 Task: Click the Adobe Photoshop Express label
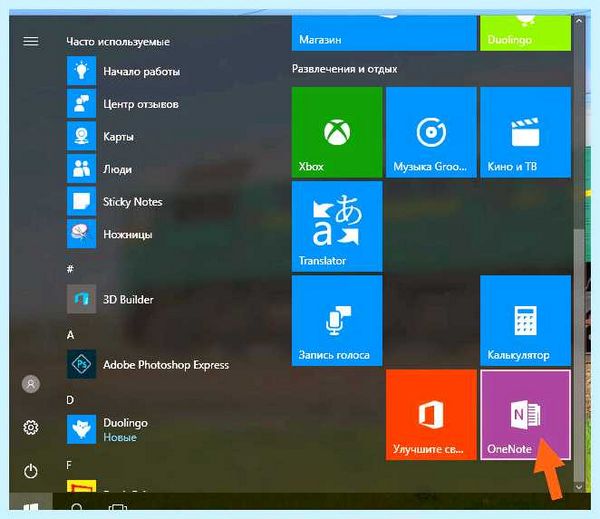click(x=166, y=365)
